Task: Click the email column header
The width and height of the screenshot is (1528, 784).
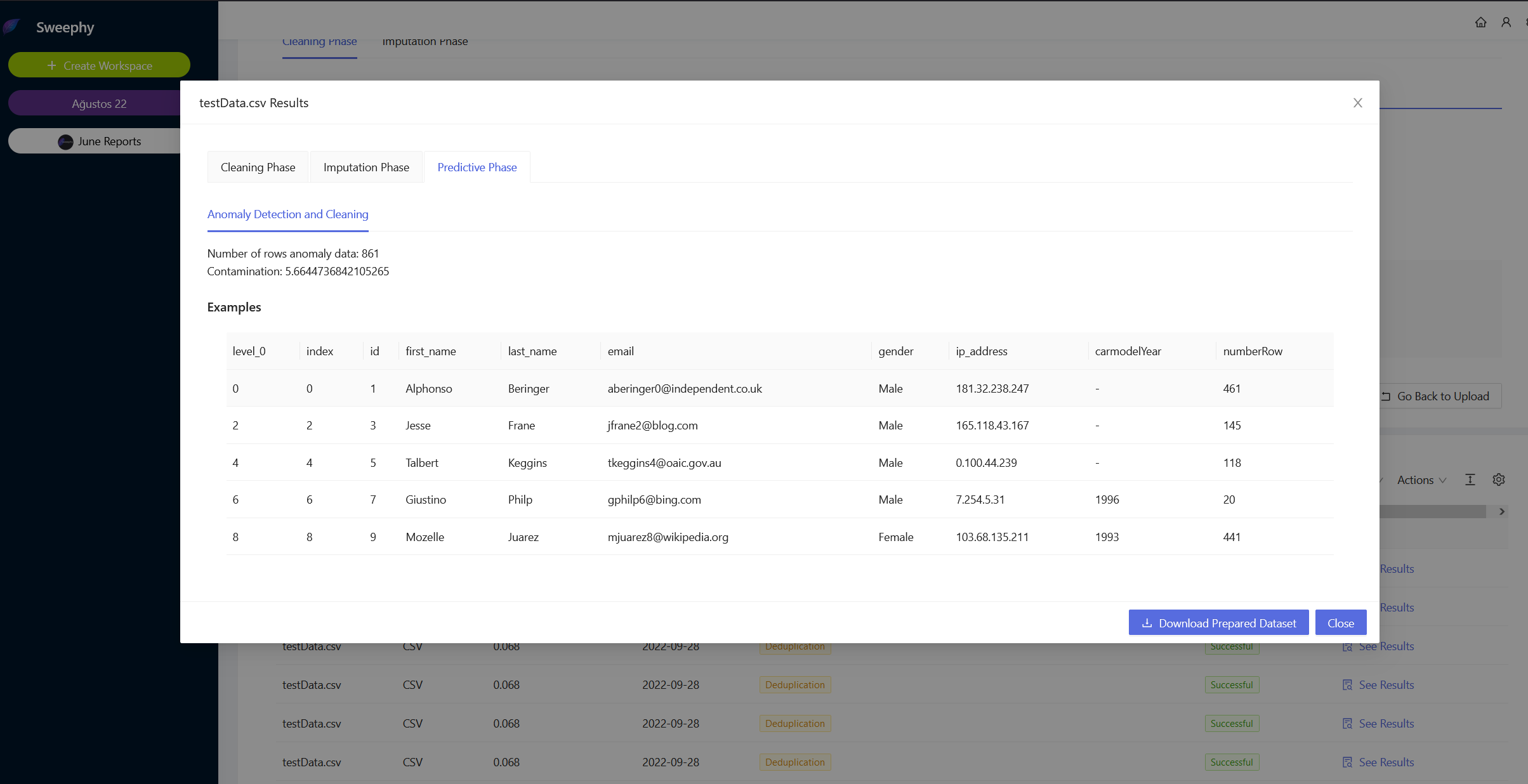Action: [736, 351]
